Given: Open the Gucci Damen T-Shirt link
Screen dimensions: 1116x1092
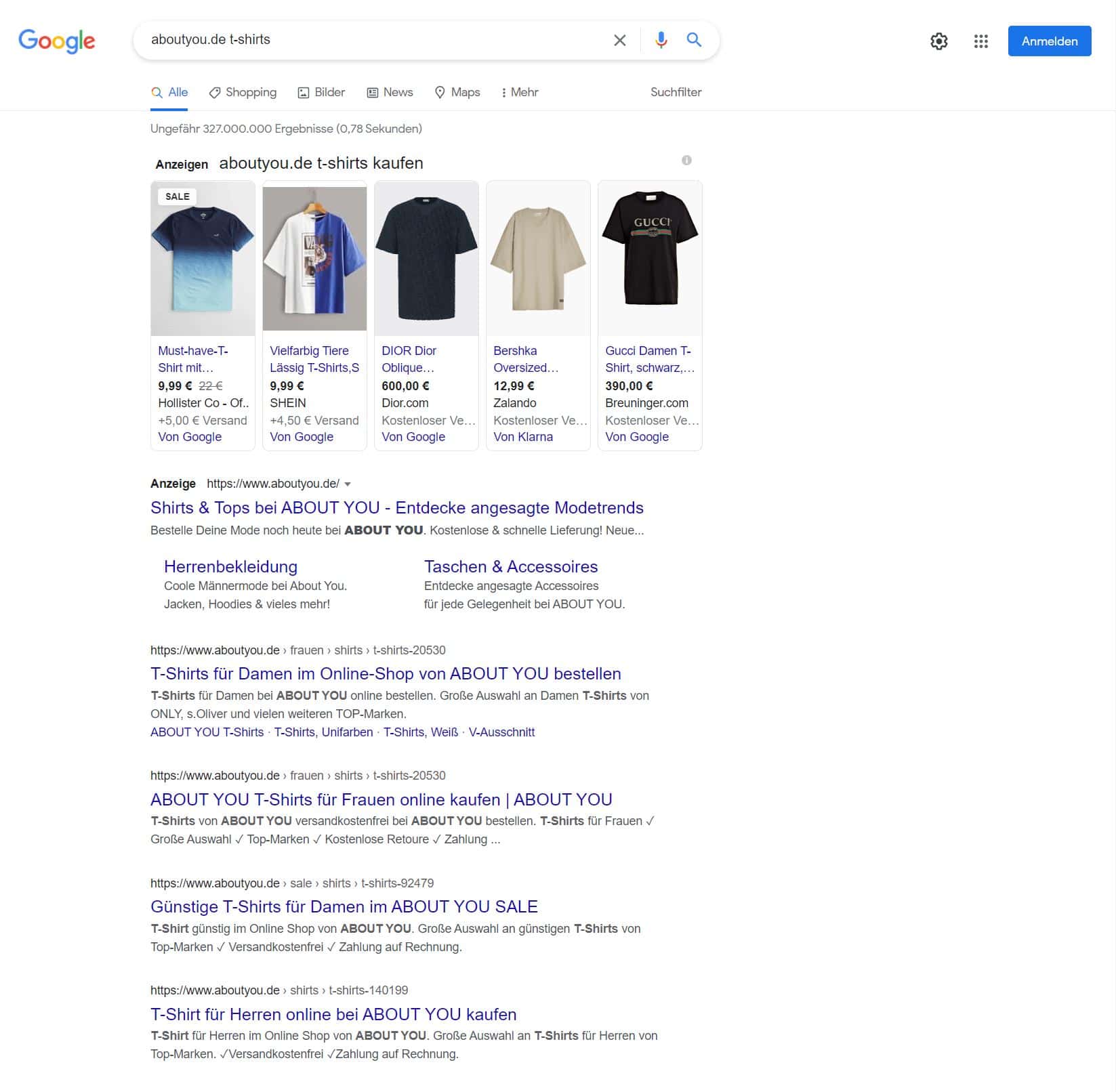Looking at the screenshot, I should click(650, 359).
